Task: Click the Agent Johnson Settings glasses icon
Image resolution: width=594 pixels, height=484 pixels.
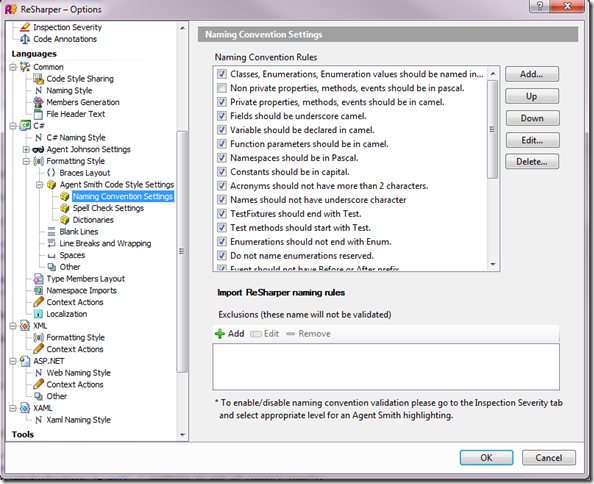Action: tap(38, 150)
